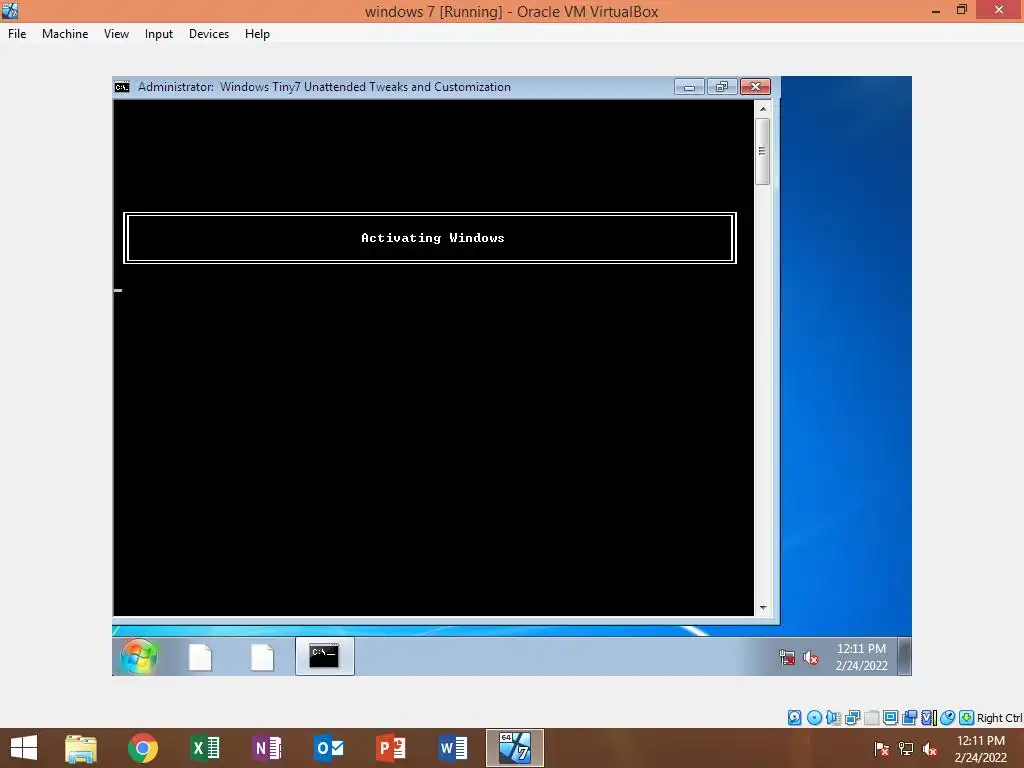Open the Machine menu
The height and width of the screenshot is (768, 1024).
coord(65,34)
